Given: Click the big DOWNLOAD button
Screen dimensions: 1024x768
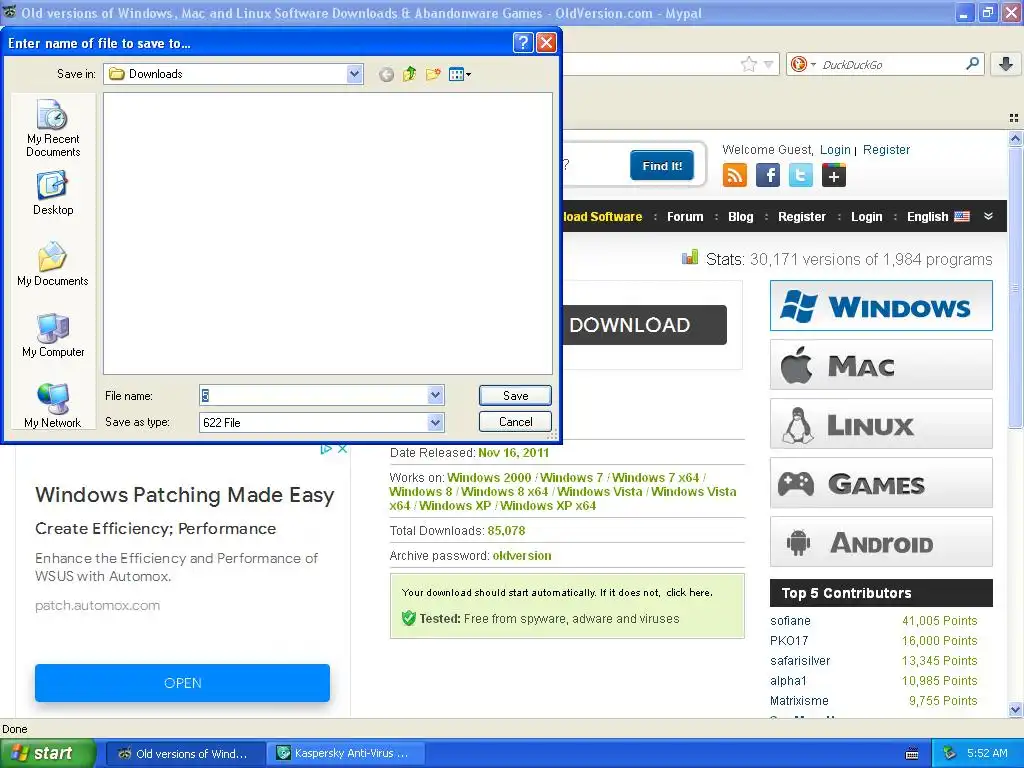Looking at the screenshot, I should point(645,325).
